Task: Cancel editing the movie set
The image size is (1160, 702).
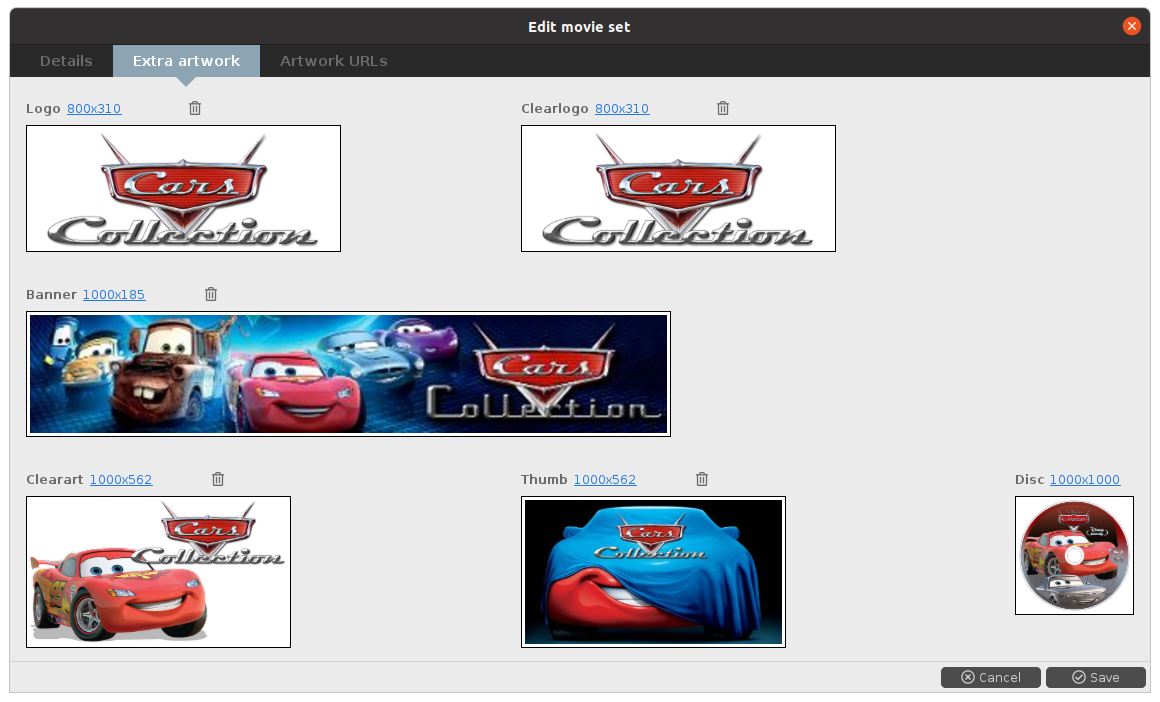Action: click(x=990, y=677)
